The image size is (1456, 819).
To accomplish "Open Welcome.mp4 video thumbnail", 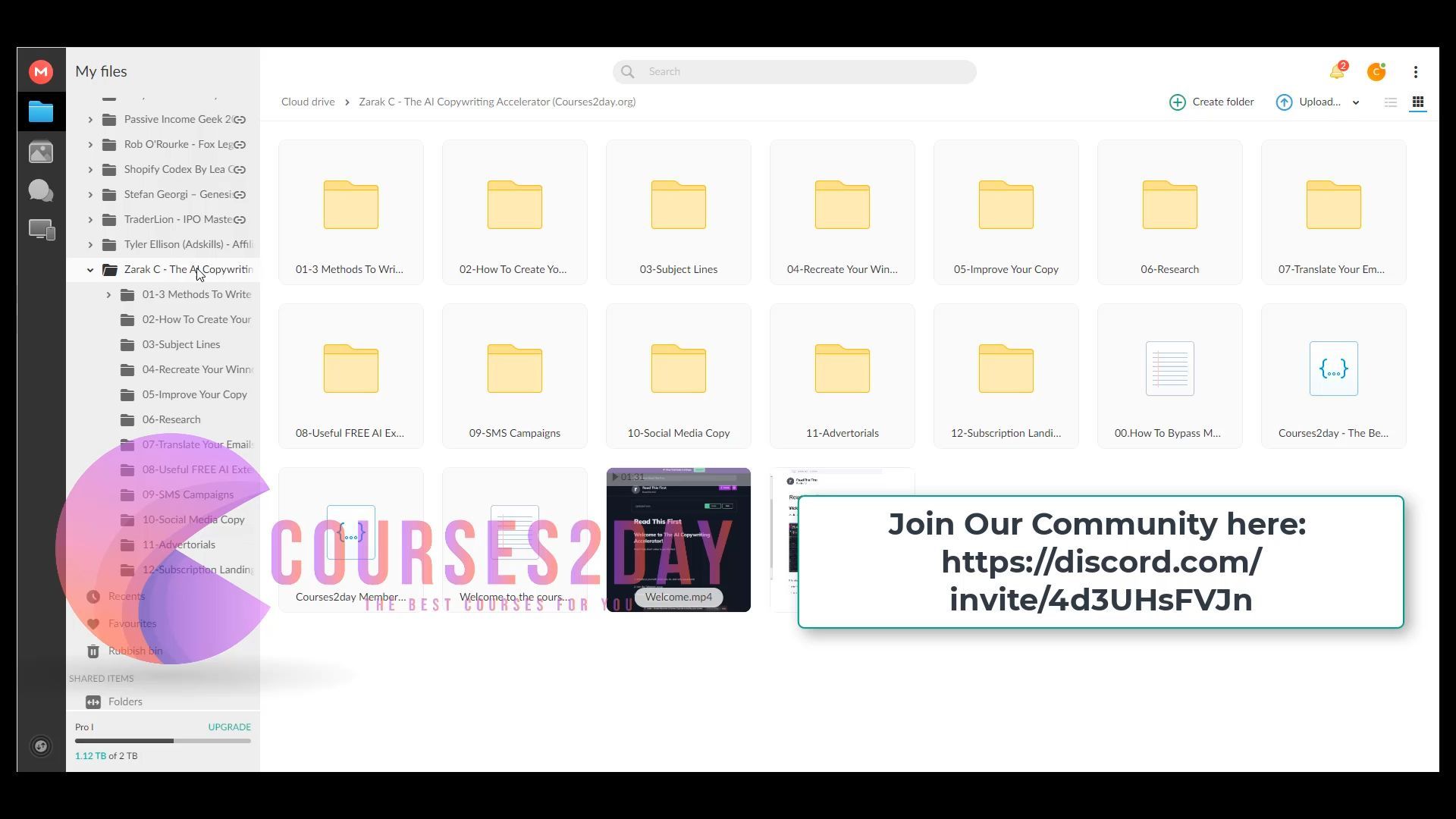I will [679, 540].
